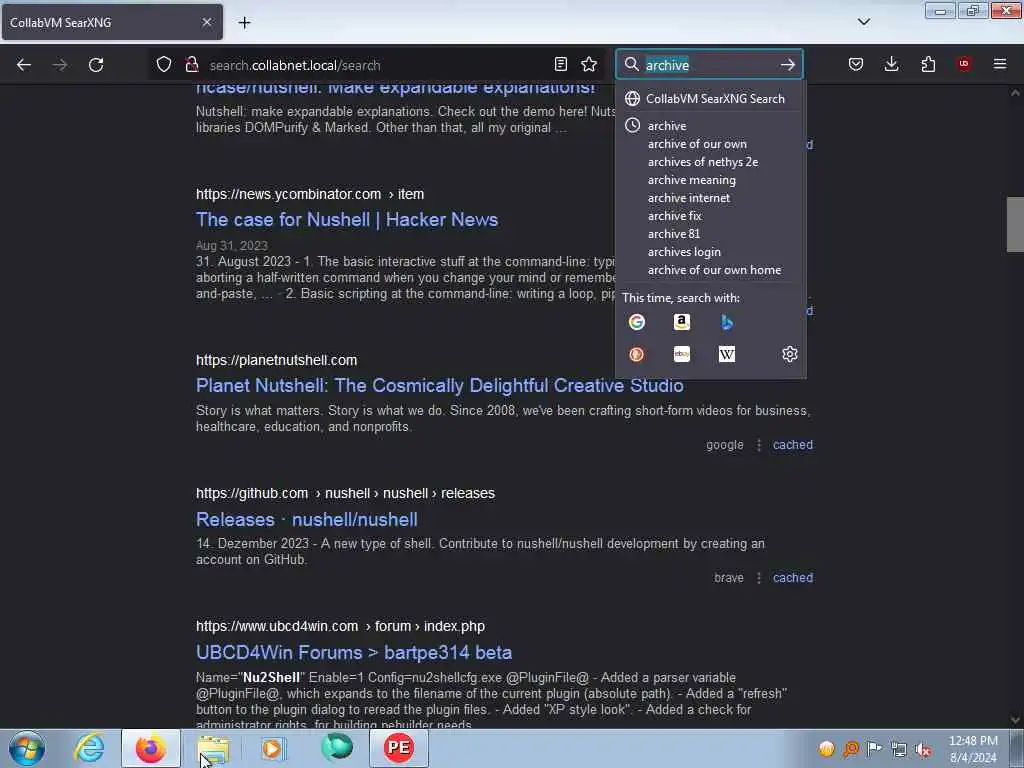Viewport: 1024px width, 768px height.
Task: Open 'Releases · nushell/nushell' result
Action: point(306,519)
